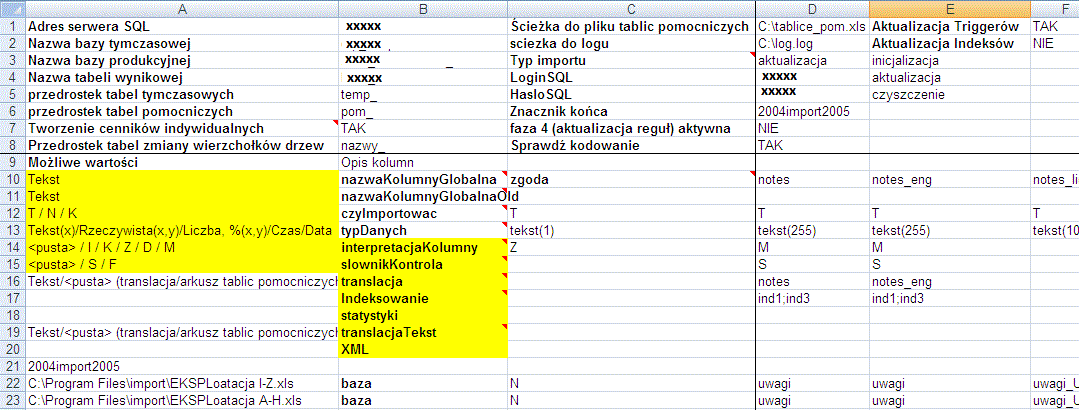1079x410 pixels.
Task: Select the 'czyszczenie' cell
Action: 950,94
